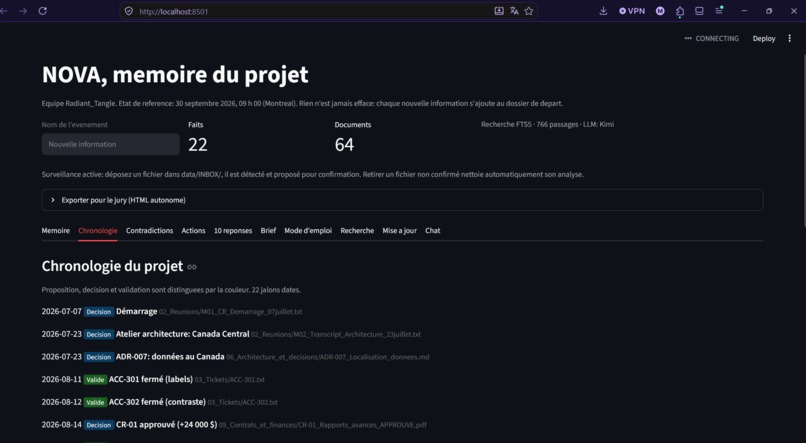Open the browser main menu icon
806x443 pixels.
click(x=719, y=11)
